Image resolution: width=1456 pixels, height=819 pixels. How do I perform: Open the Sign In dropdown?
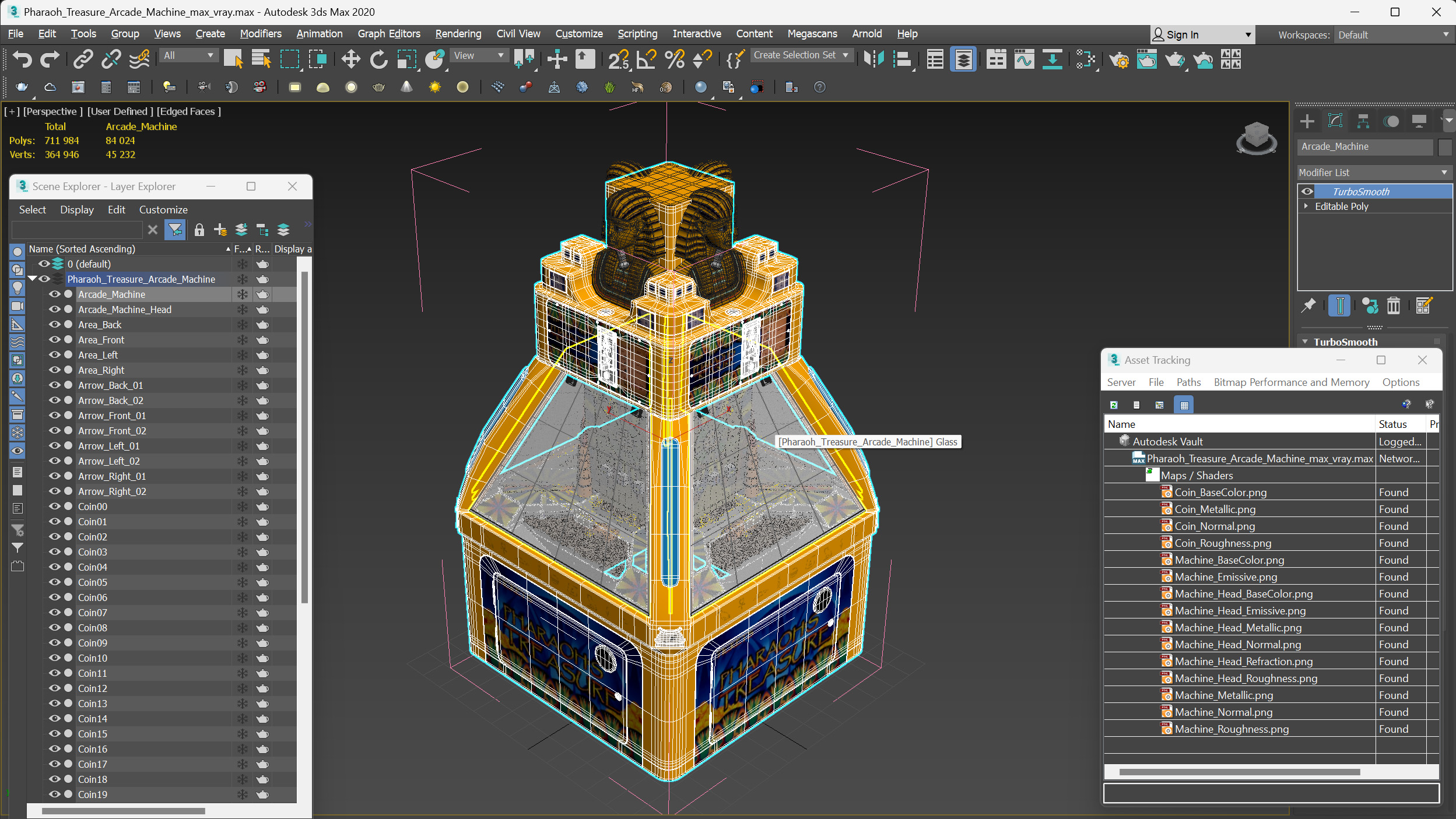tap(1201, 35)
